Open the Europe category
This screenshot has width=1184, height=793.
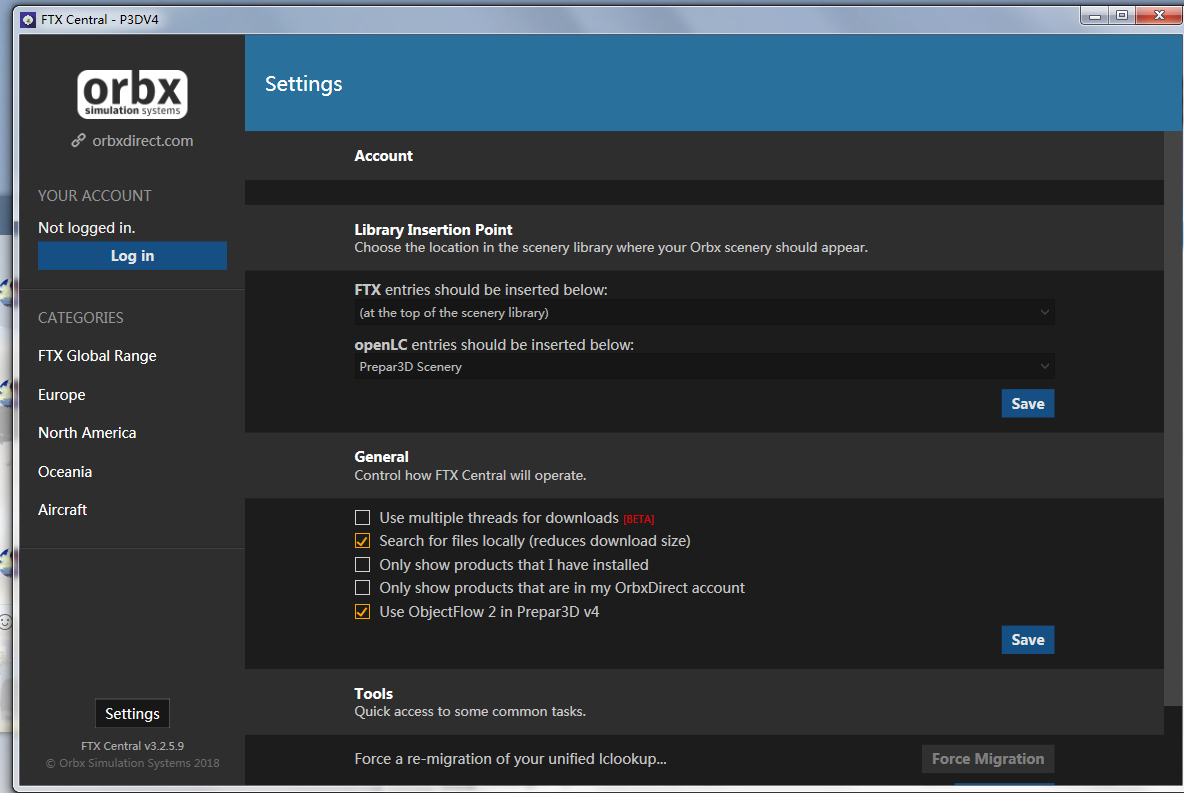[62, 395]
